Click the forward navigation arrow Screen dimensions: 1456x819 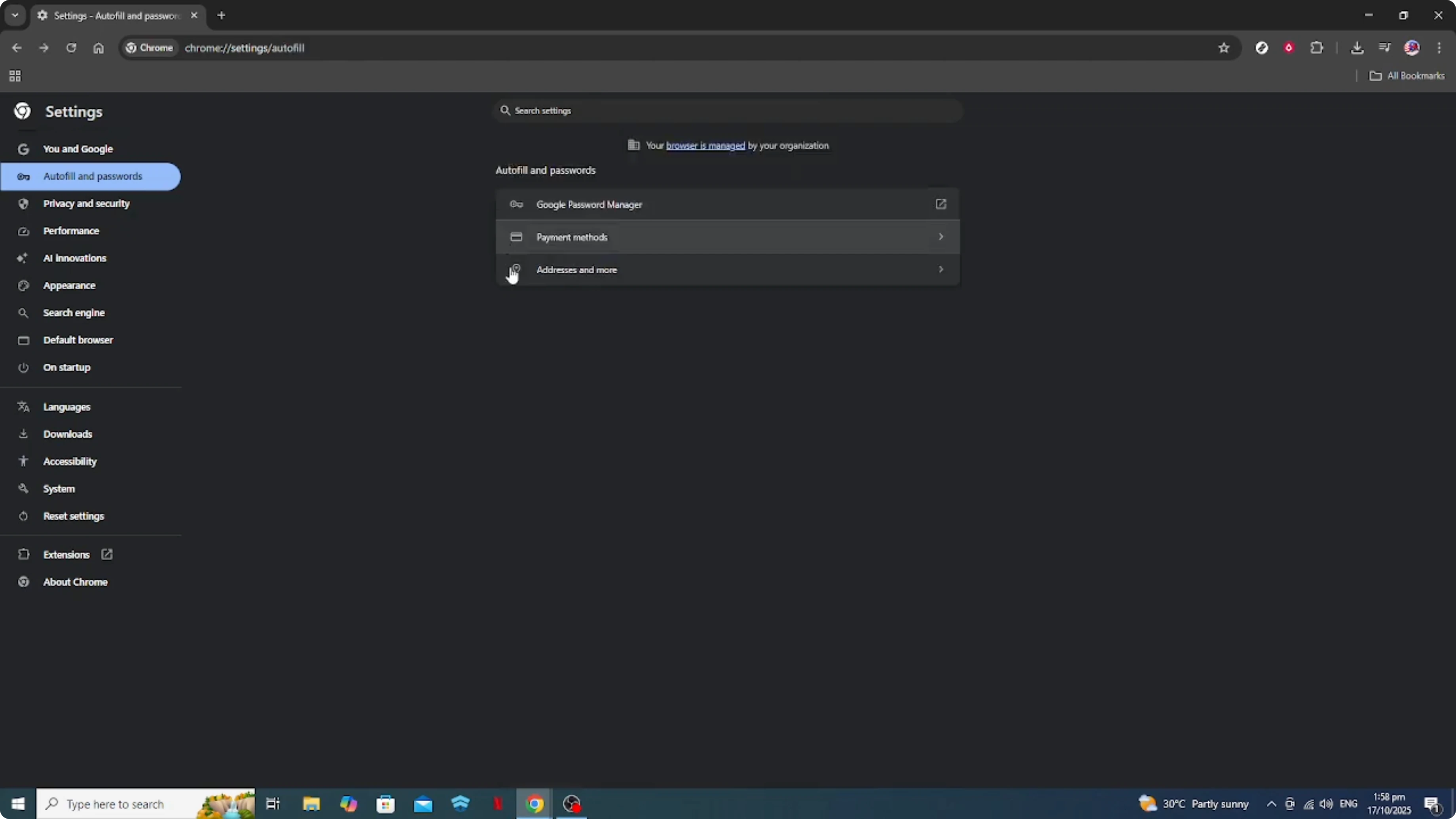pos(44,48)
